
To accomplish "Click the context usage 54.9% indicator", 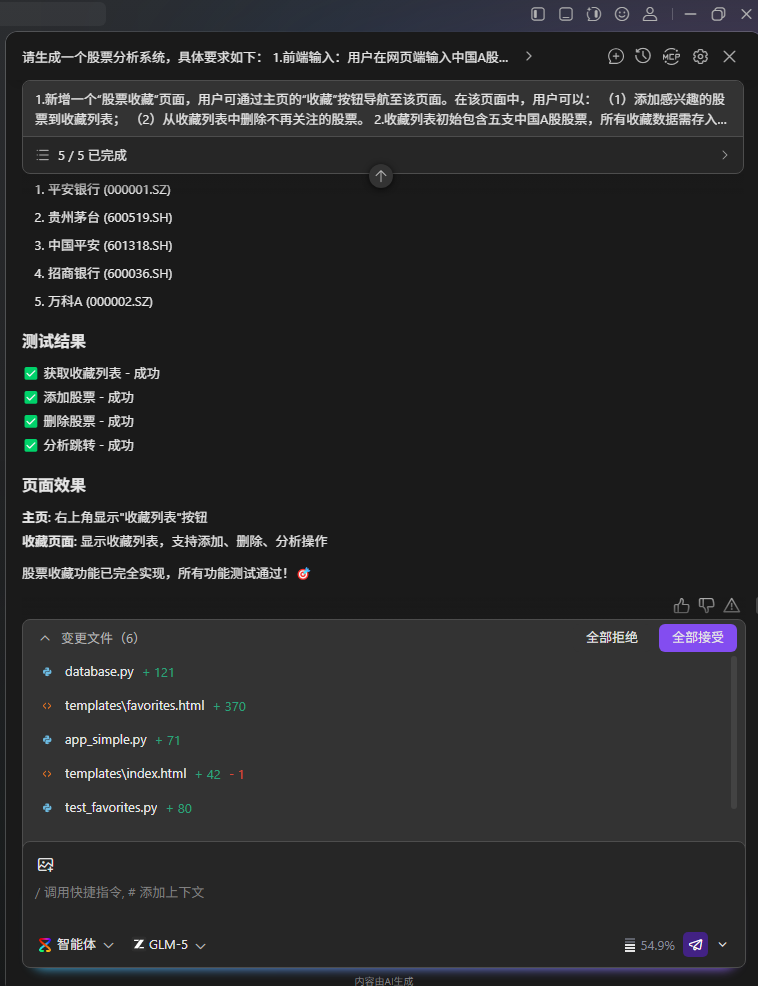I will click(649, 945).
